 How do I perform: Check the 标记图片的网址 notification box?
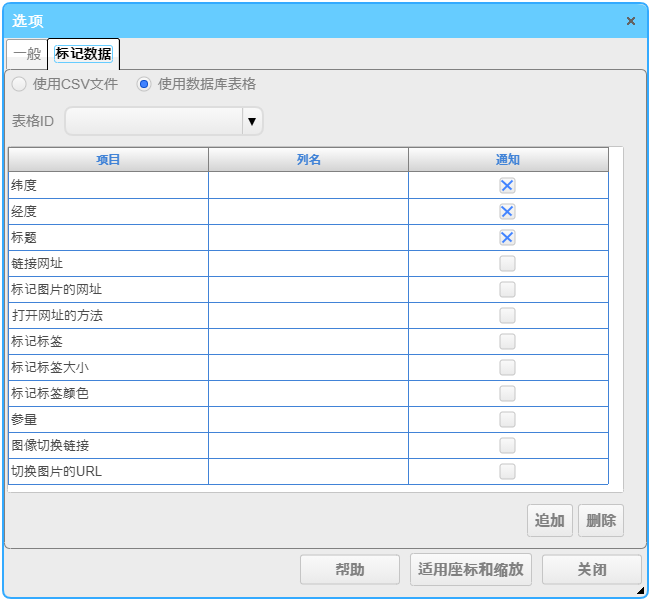507,289
